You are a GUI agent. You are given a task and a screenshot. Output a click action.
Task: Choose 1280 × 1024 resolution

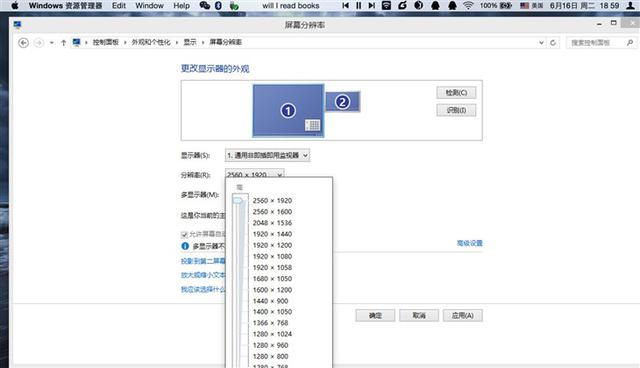[272, 334]
